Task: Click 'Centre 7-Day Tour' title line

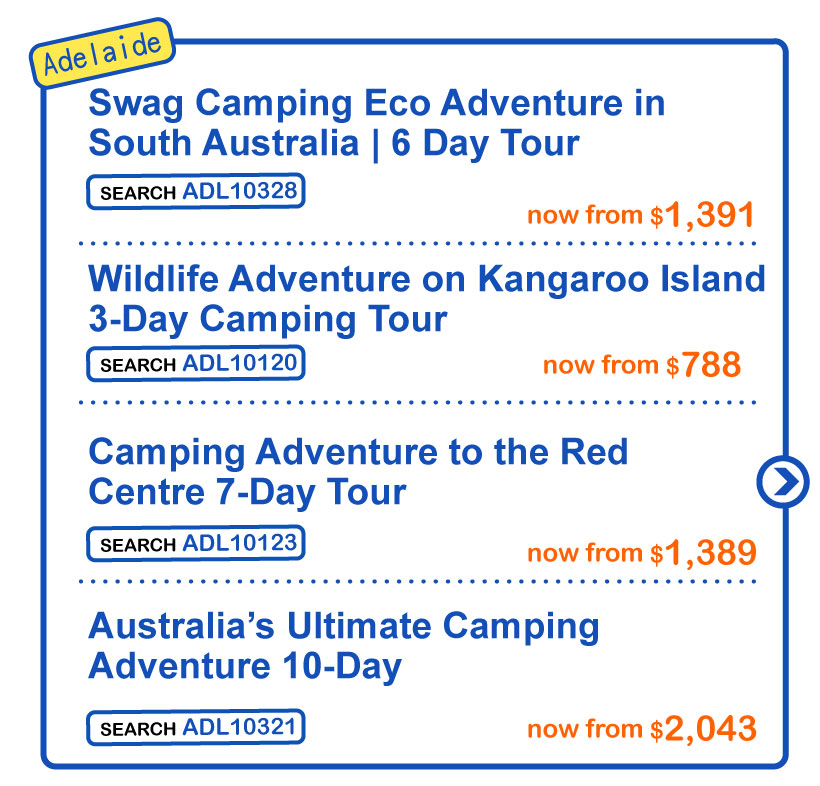Action: [247, 492]
